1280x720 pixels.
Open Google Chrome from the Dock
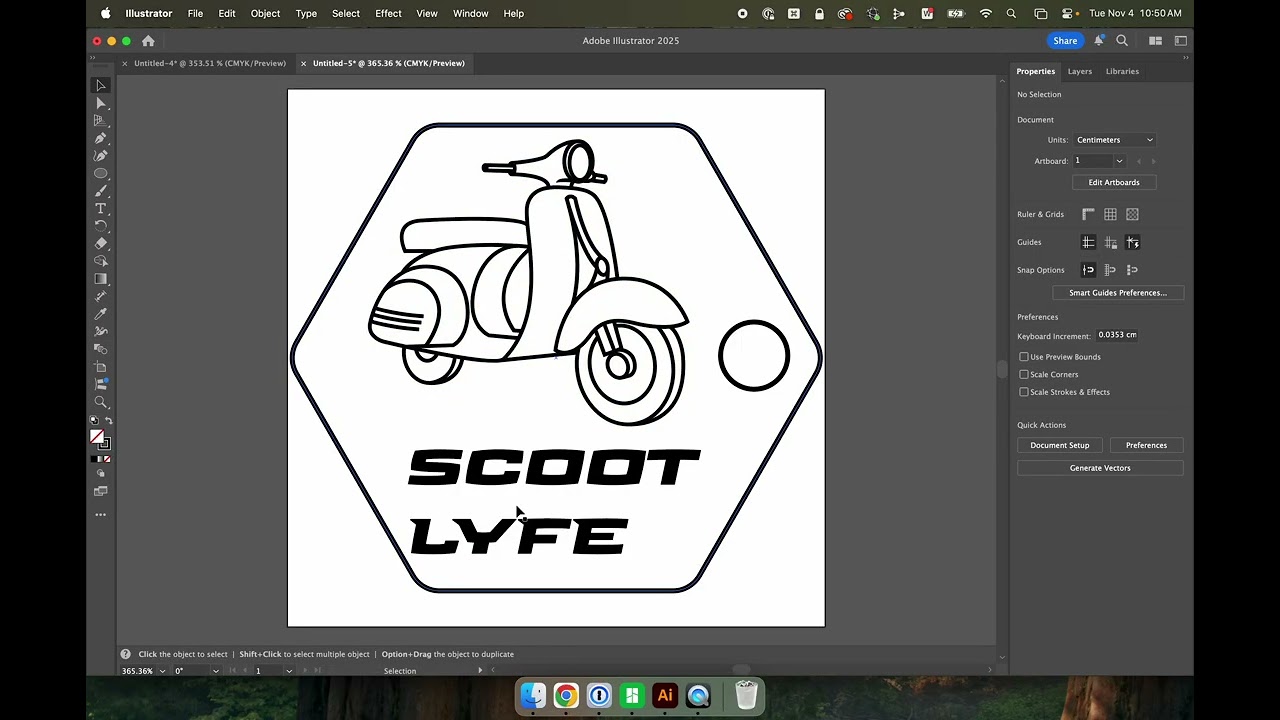[566, 695]
